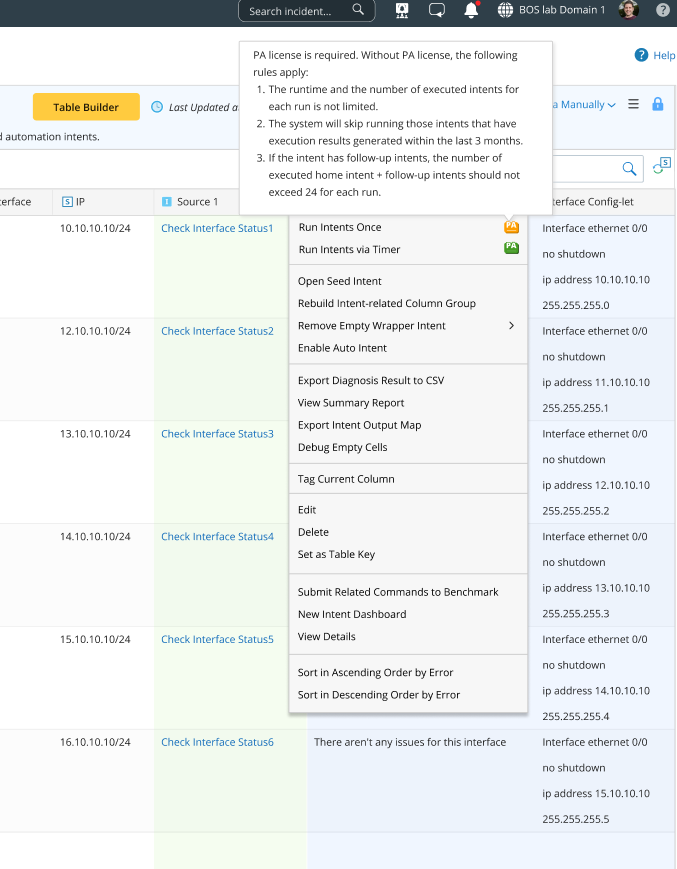Click the IP column header text
Viewport: 677px width, 869px height.
[x=80, y=202]
